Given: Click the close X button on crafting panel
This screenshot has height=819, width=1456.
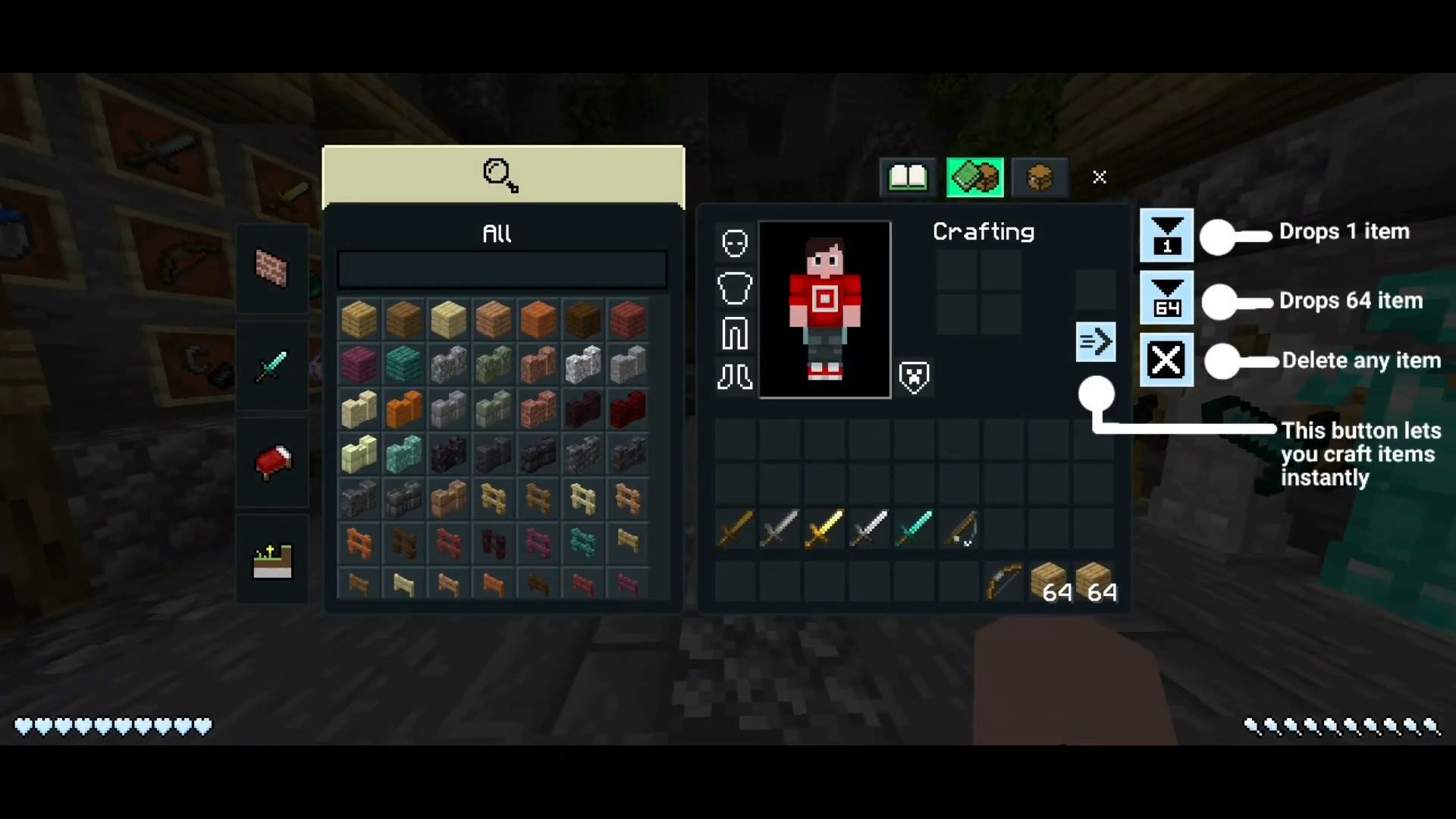Looking at the screenshot, I should 1099,178.
